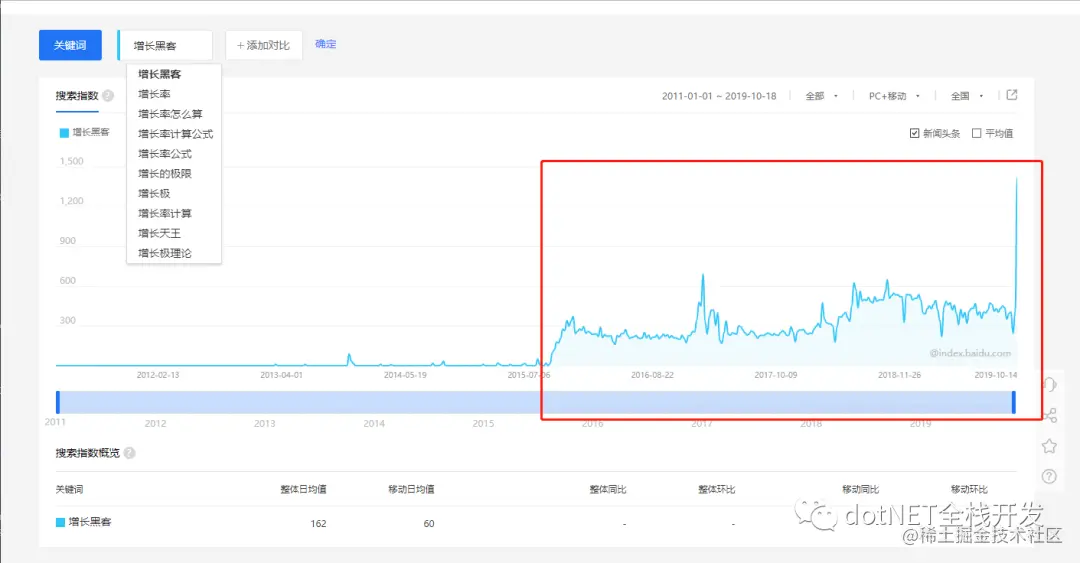Click value 162 in overview table

tap(318, 524)
